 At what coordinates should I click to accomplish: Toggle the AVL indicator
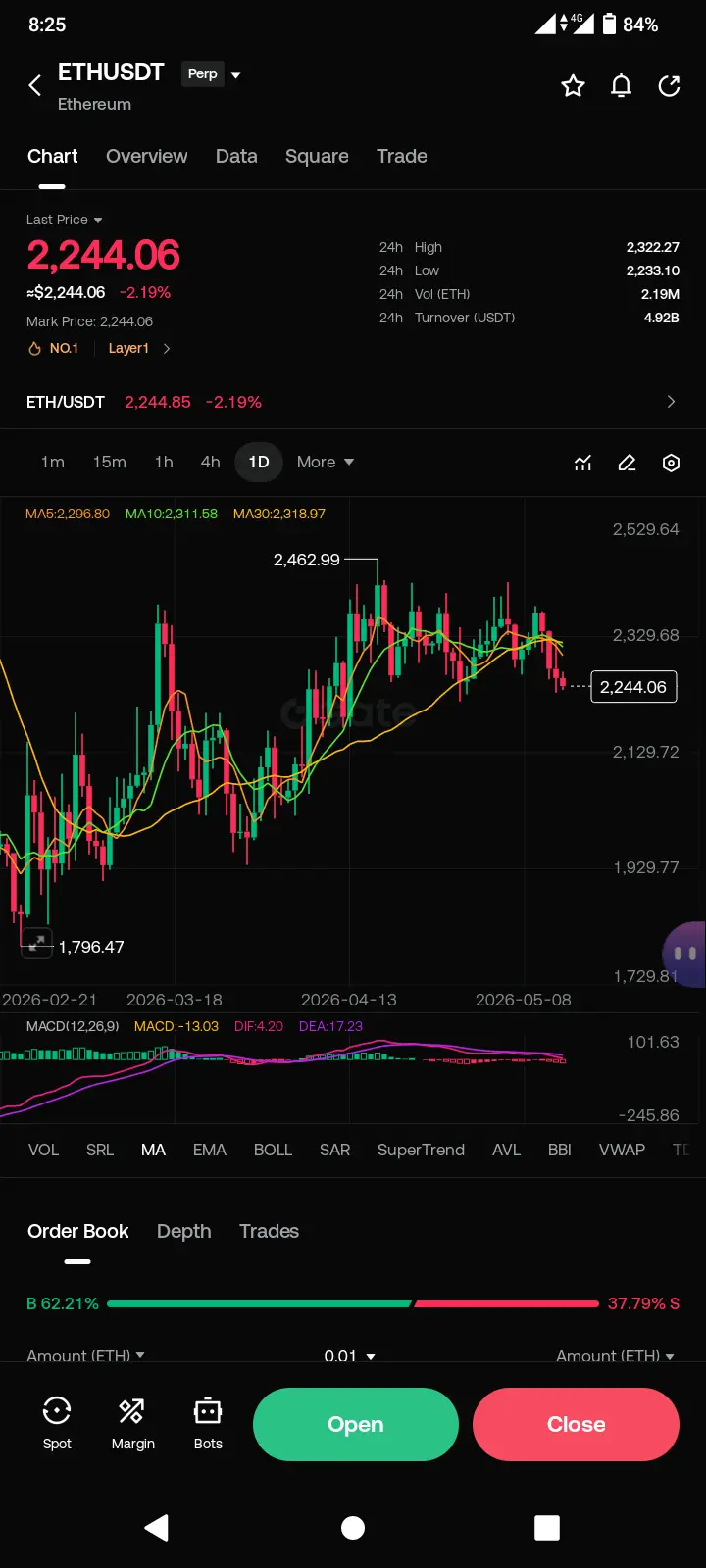pyautogui.click(x=506, y=1150)
